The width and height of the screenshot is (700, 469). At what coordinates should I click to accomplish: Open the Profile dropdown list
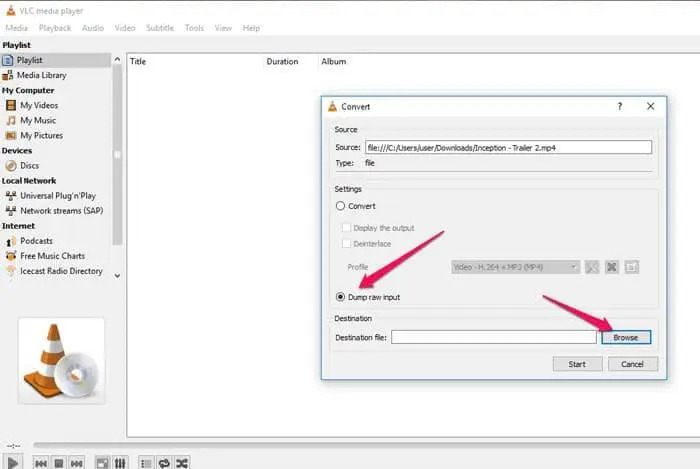tap(514, 267)
